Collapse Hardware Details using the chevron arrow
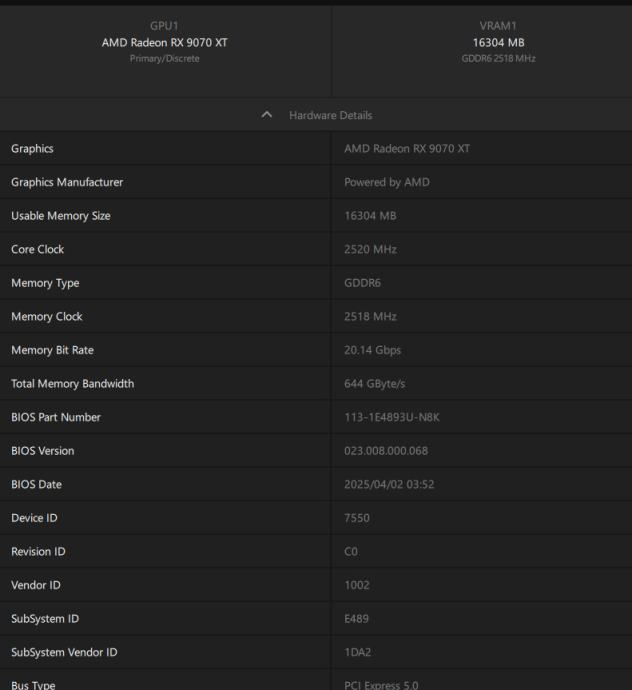Viewport: 632px width, 690px height. point(266,116)
